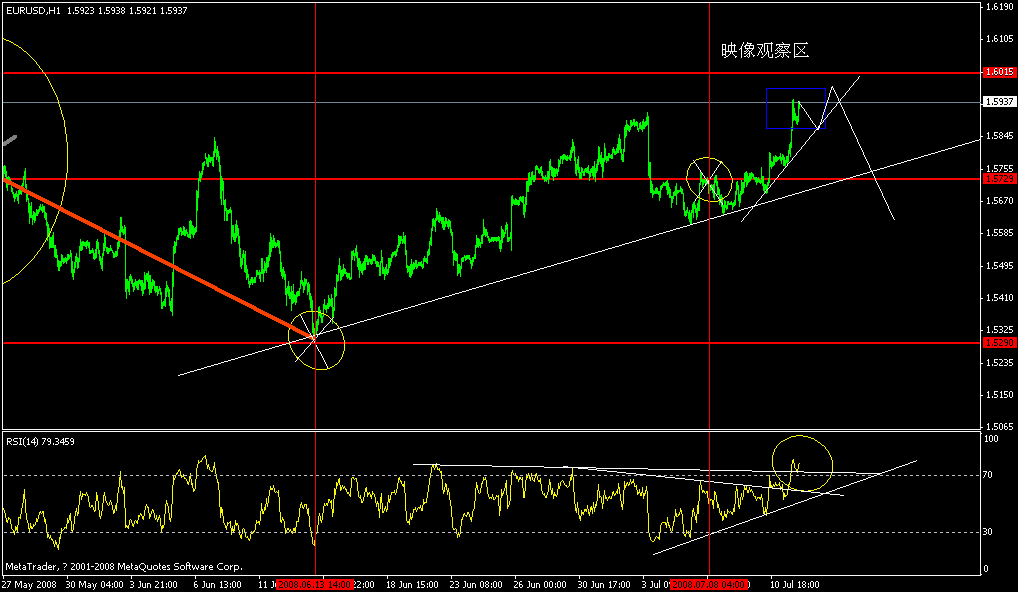Click the 1.5845 price scale value
This screenshot has height=592, width=1018.
click(999, 136)
